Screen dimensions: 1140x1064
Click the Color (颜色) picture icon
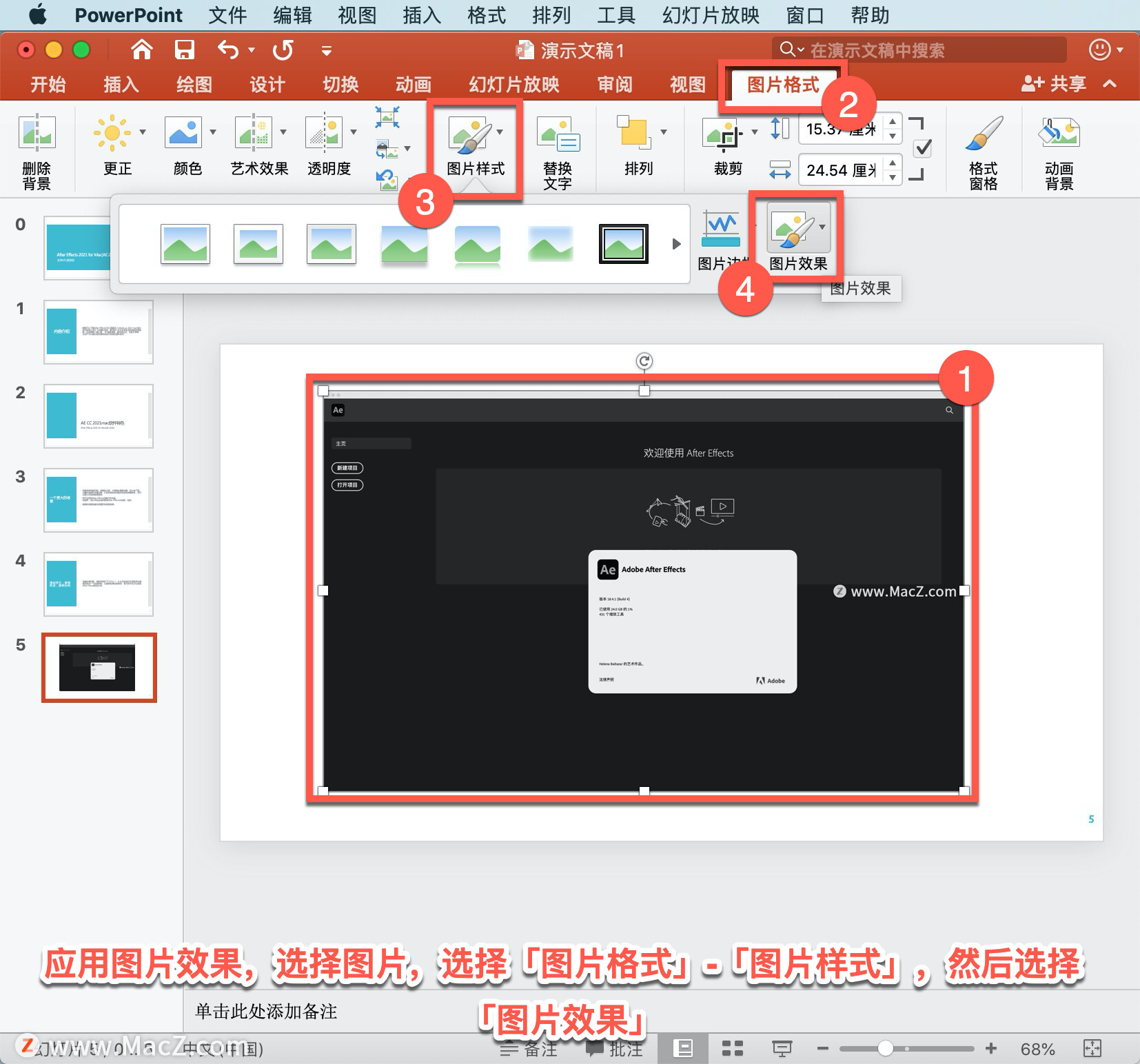click(x=183, y=132)
